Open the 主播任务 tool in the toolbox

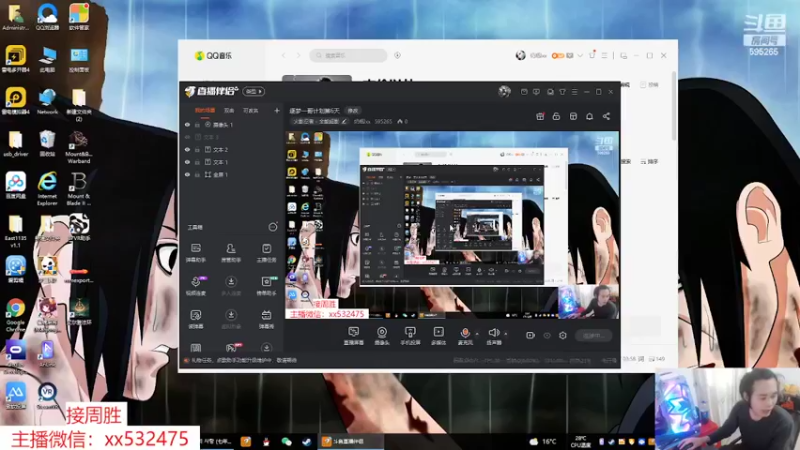(x=266, y=252)
